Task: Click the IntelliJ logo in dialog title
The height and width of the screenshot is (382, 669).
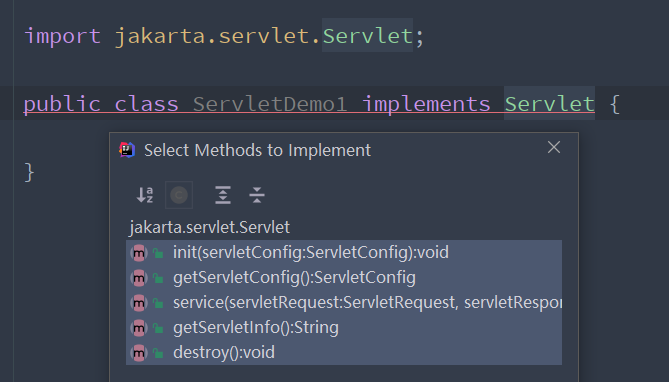Action: 127,150
